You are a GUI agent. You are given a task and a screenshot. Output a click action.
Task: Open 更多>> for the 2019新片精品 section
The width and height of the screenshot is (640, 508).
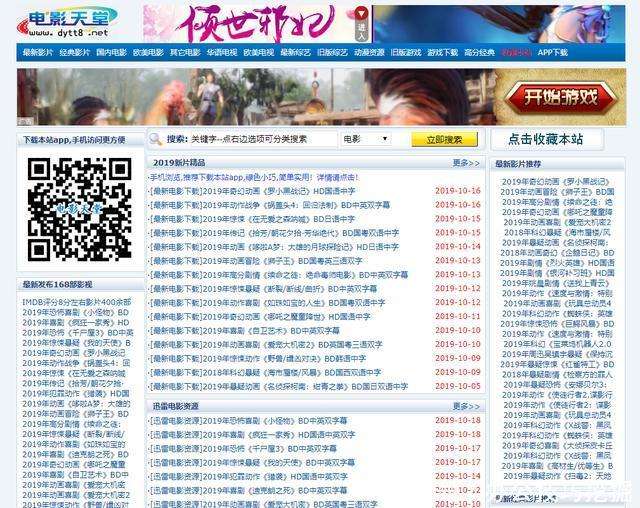point(466,163)
